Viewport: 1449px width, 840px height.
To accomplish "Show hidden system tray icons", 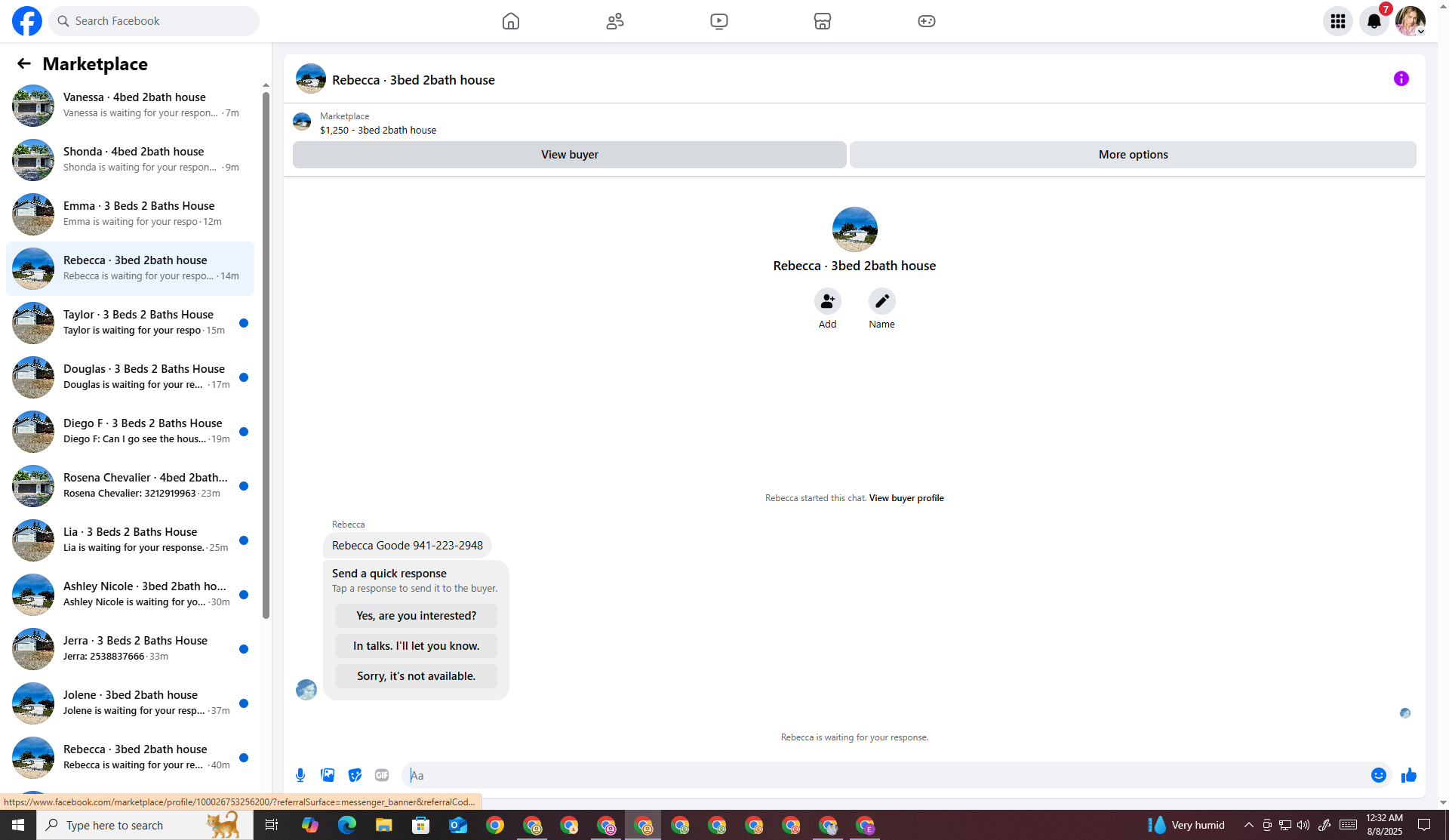I will point(1248,825).
